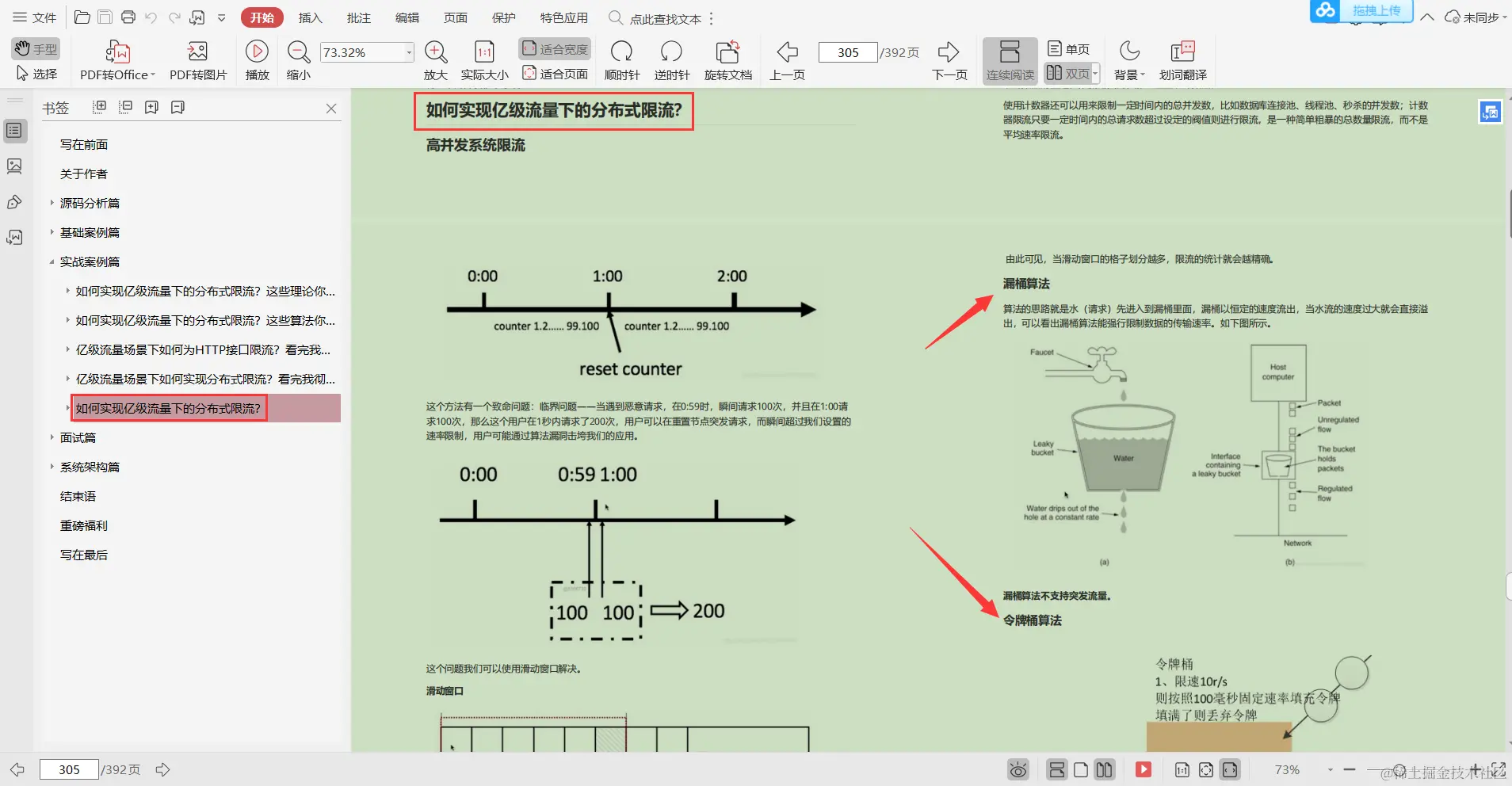1512x786 pixels.
Task: Open the 结束语 bookmark
Action: 78,496
